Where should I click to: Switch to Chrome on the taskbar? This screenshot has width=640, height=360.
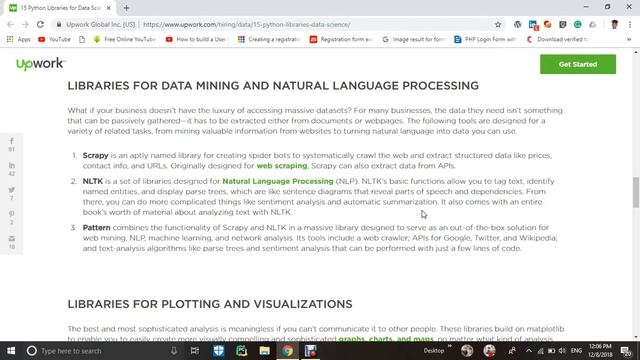coord(287,351)
